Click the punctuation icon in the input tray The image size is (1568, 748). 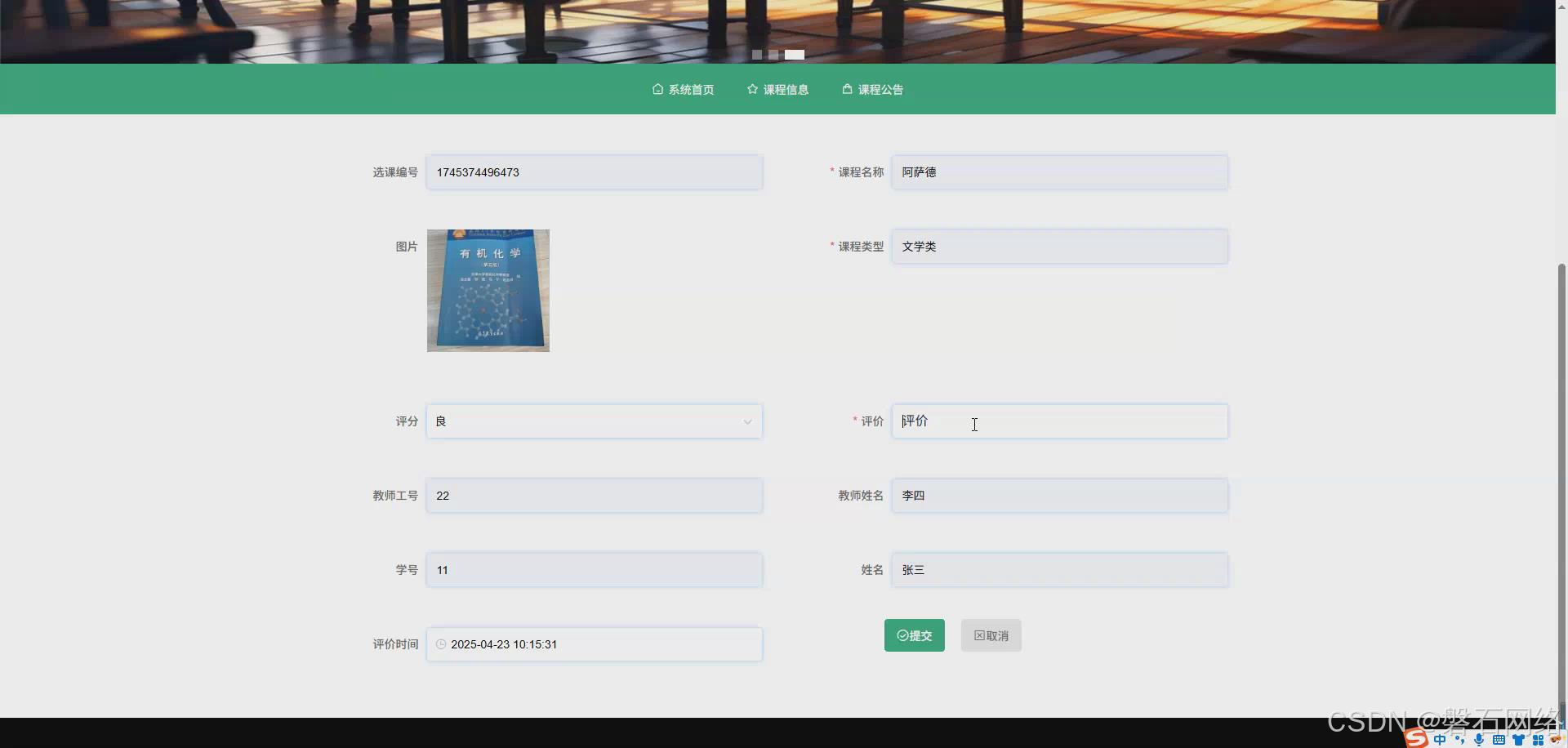1459,739
